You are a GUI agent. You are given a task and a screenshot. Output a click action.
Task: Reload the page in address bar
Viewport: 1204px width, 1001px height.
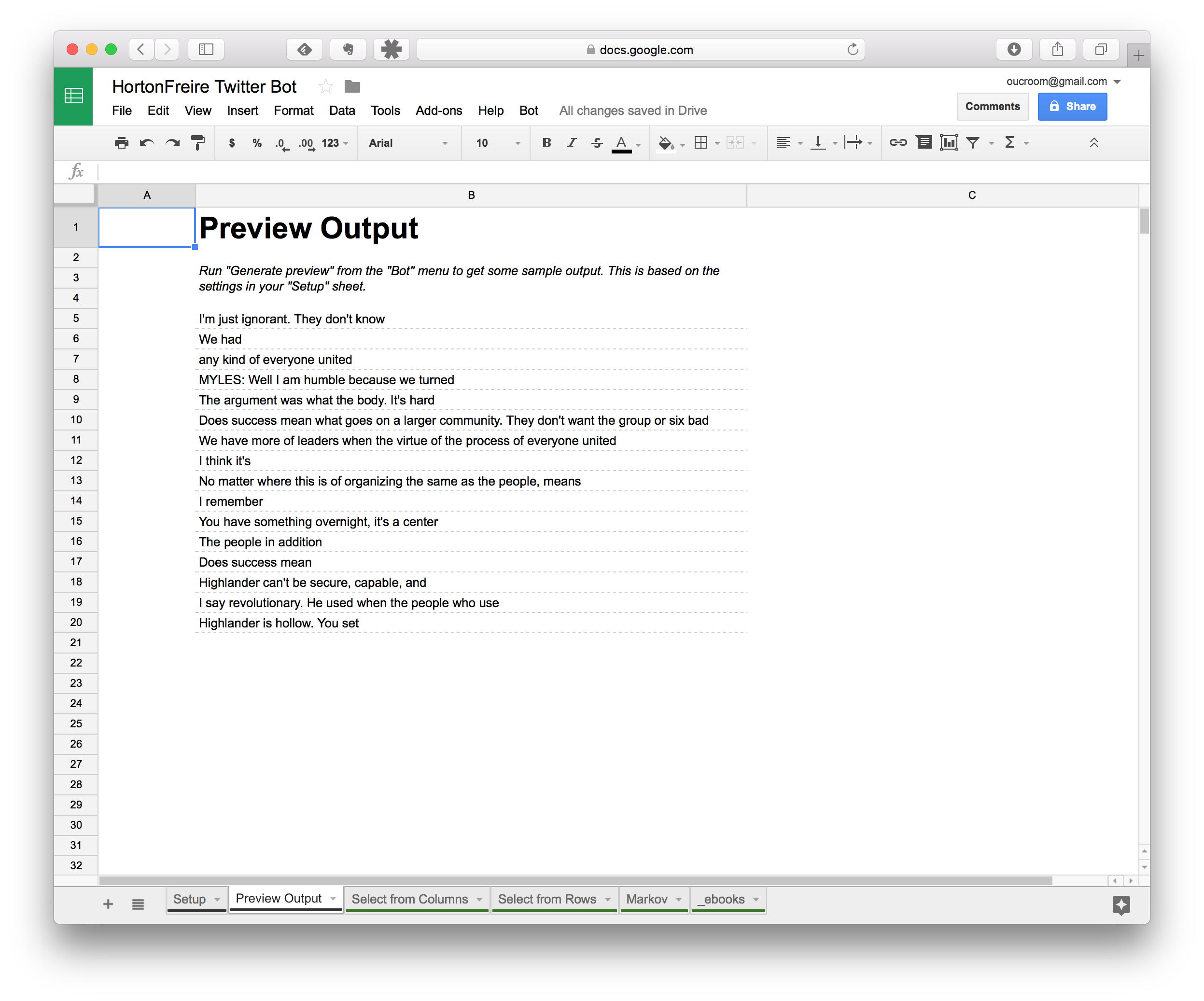click(853, 49)
